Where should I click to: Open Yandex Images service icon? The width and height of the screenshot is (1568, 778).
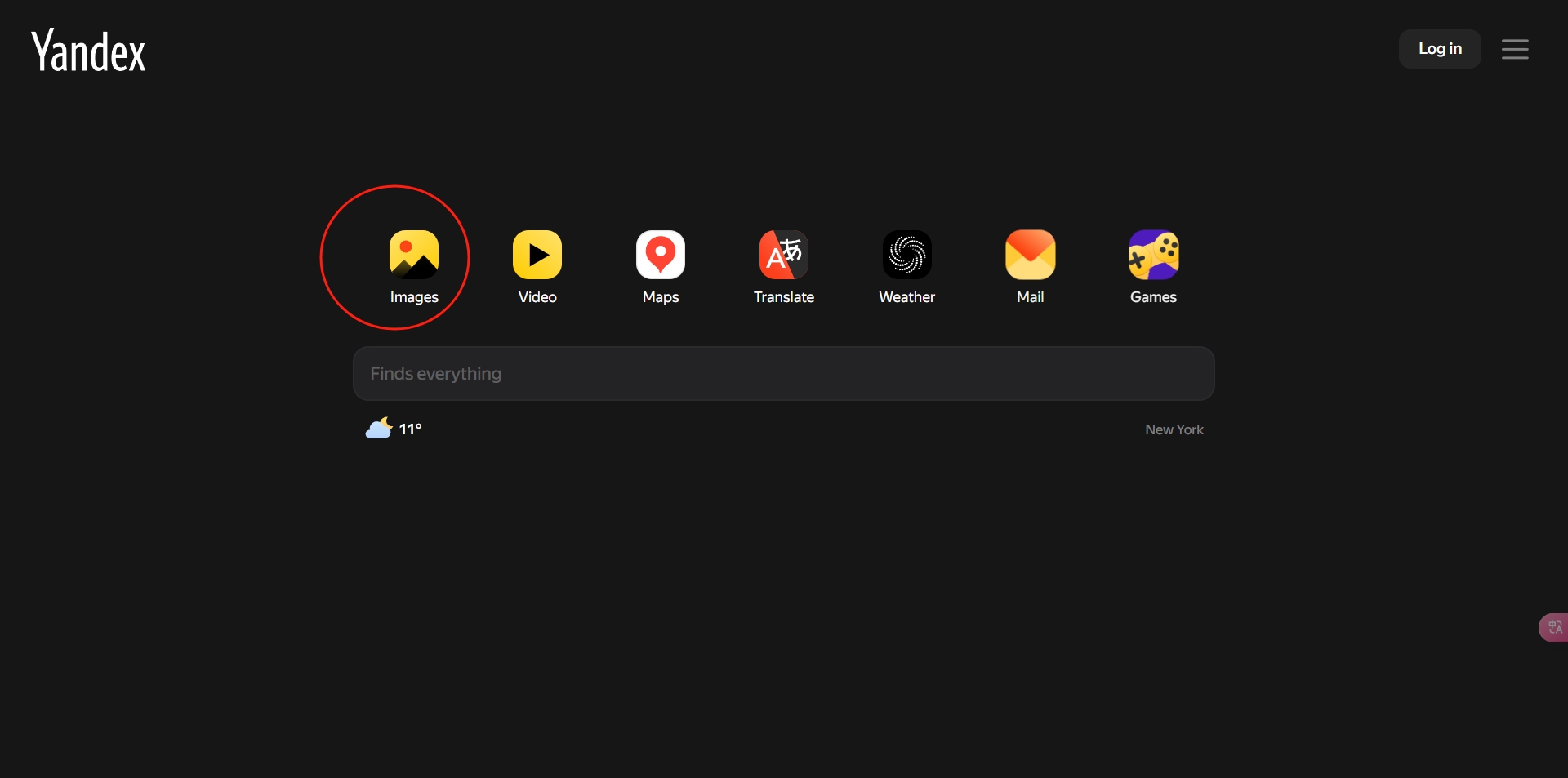pyautogui.click(x=414, y=255)
